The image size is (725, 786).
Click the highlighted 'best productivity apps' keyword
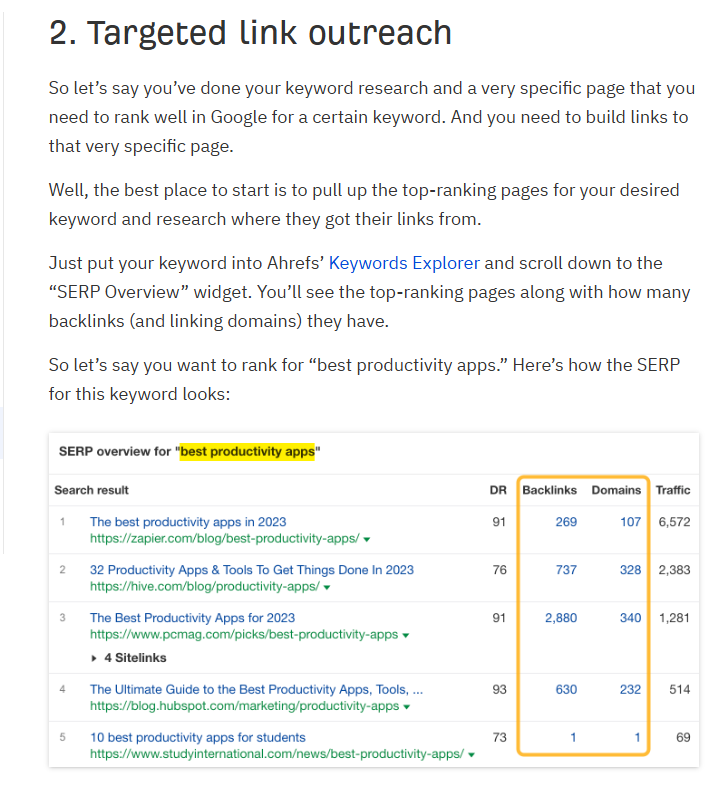tap(247, 452)
